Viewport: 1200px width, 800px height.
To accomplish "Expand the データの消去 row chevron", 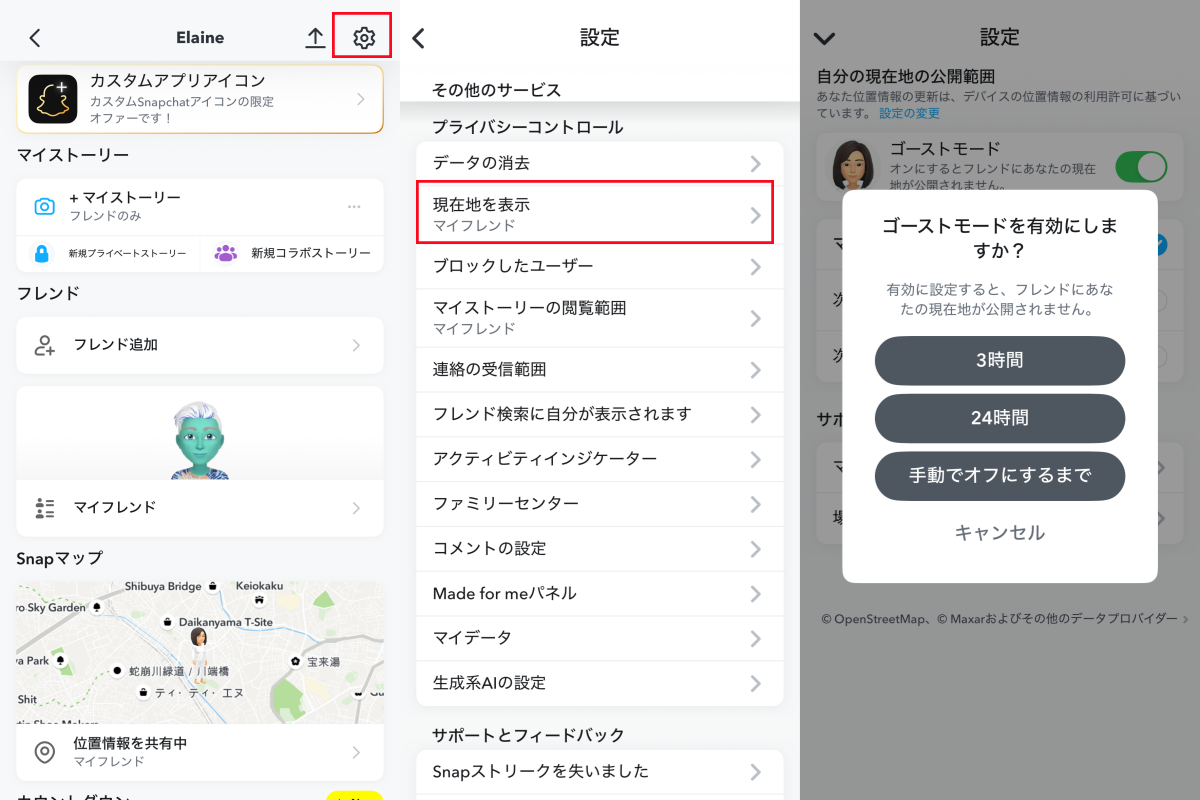I will tap(756, 163).
